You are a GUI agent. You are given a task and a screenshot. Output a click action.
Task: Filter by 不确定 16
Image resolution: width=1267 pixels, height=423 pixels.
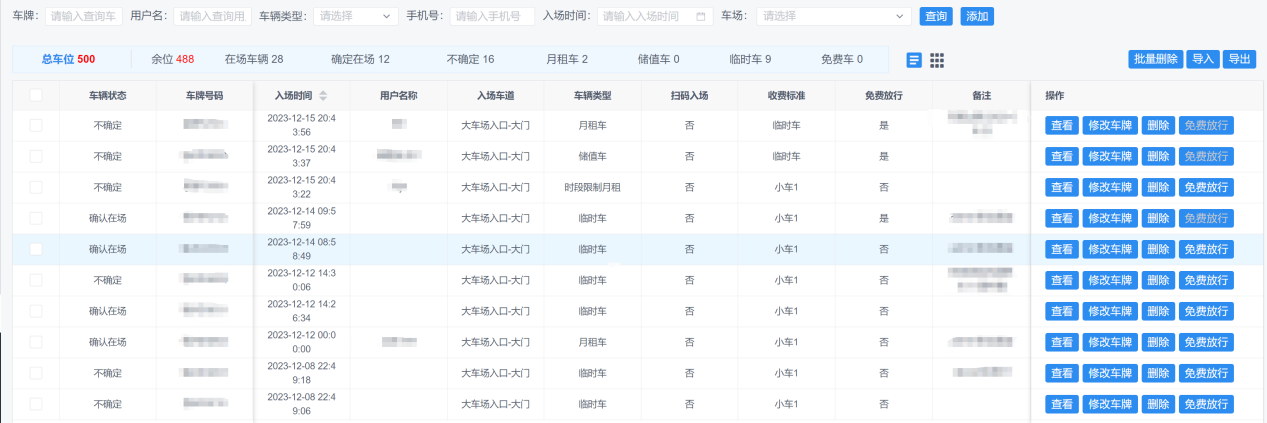point(470,60)
